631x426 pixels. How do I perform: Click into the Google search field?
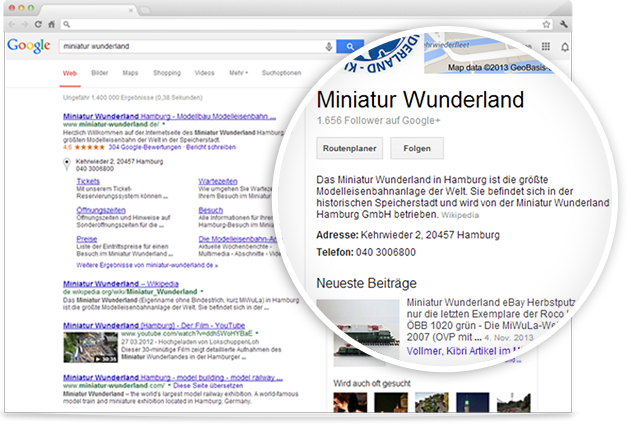click(190, 46)
